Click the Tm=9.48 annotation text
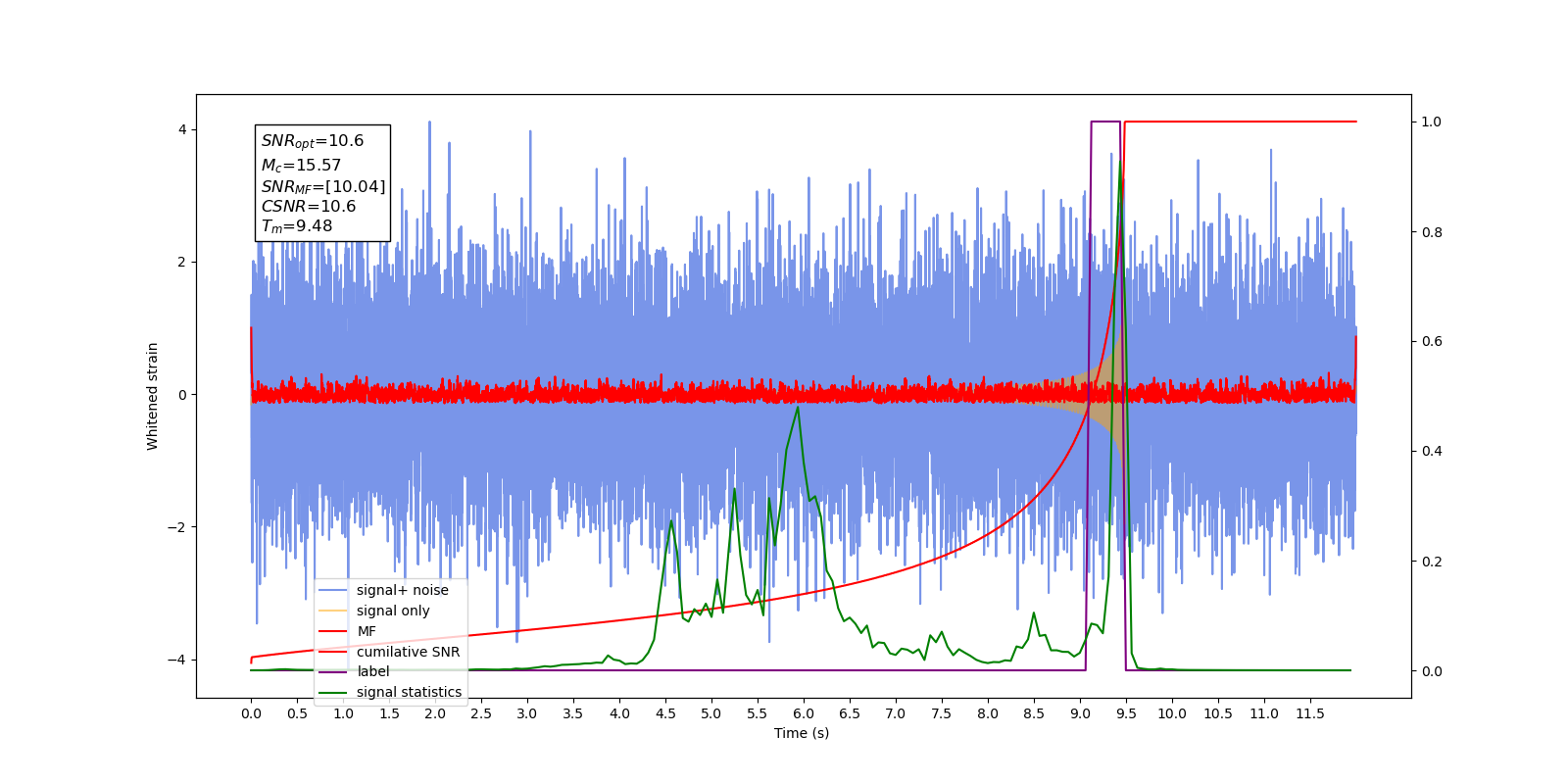This screenshot has height=784, width=1568. [297, 226]
